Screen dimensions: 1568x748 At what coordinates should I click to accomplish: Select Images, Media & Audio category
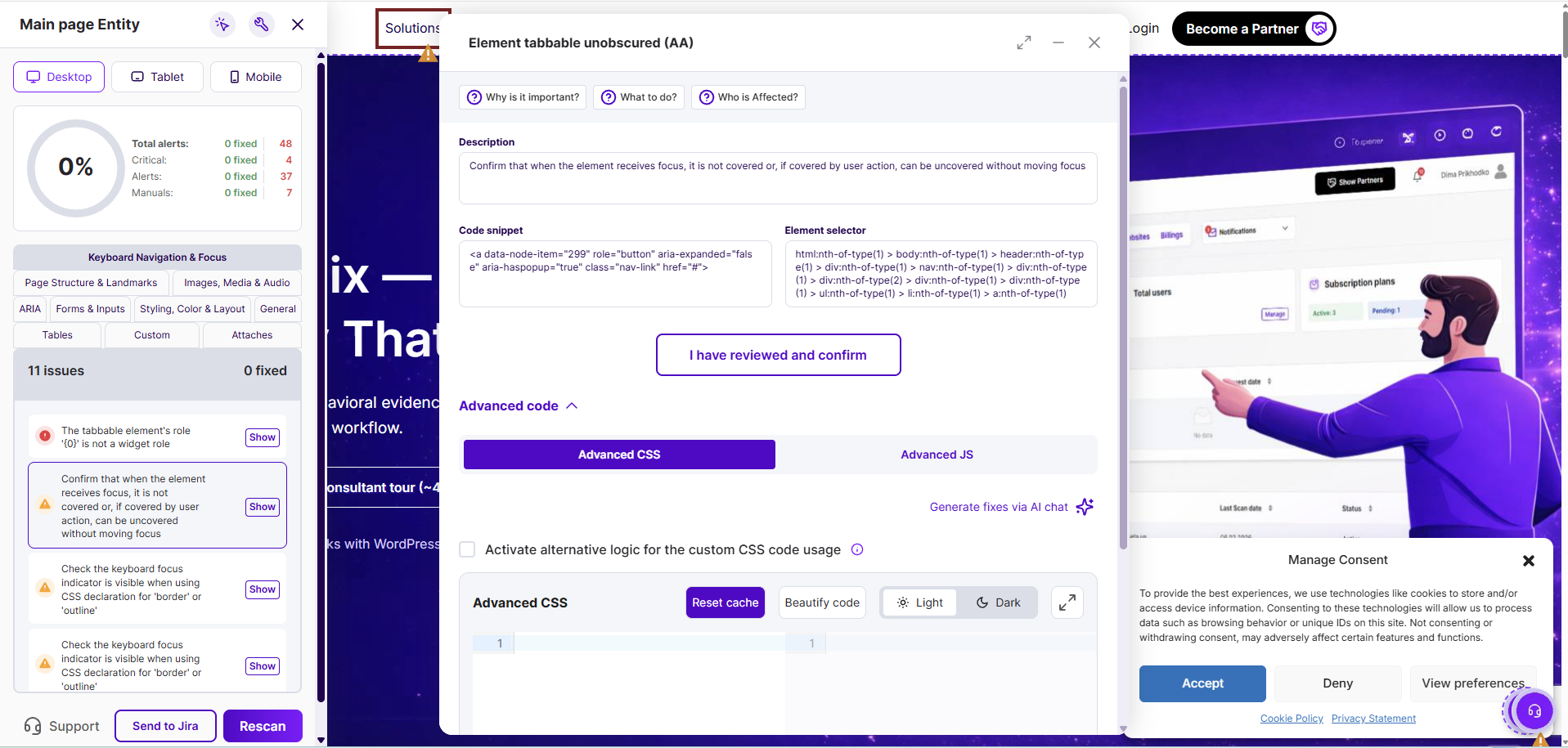click(x=236, y=283)
